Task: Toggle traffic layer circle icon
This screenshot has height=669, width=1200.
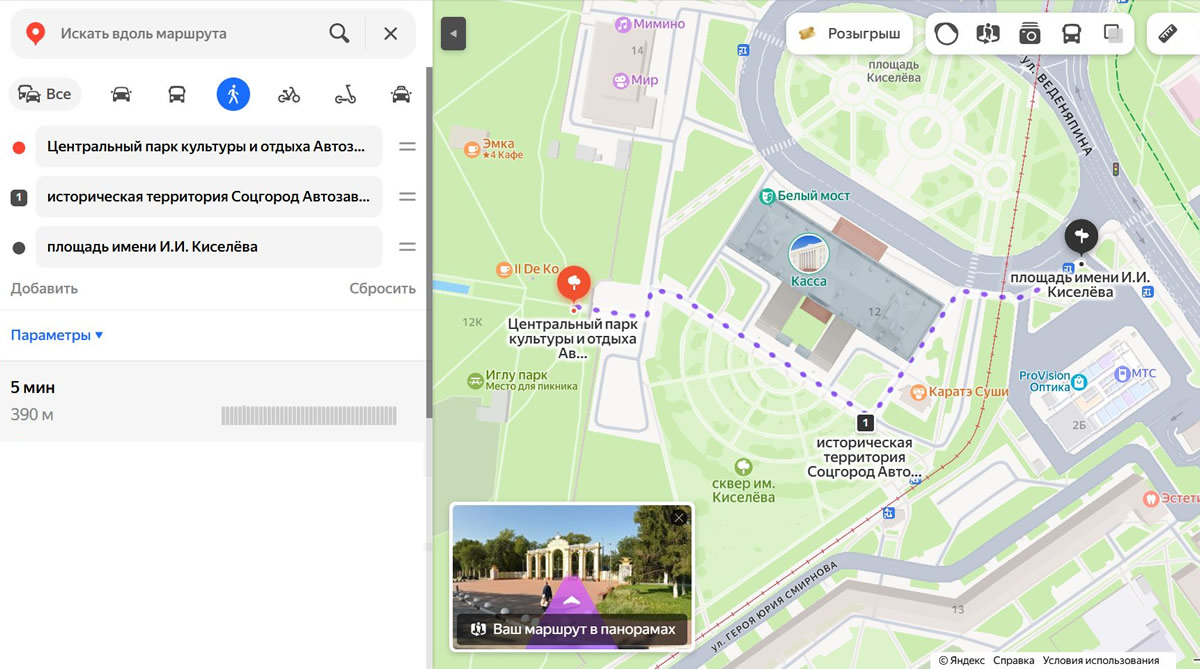Action: tap(946, 34)
